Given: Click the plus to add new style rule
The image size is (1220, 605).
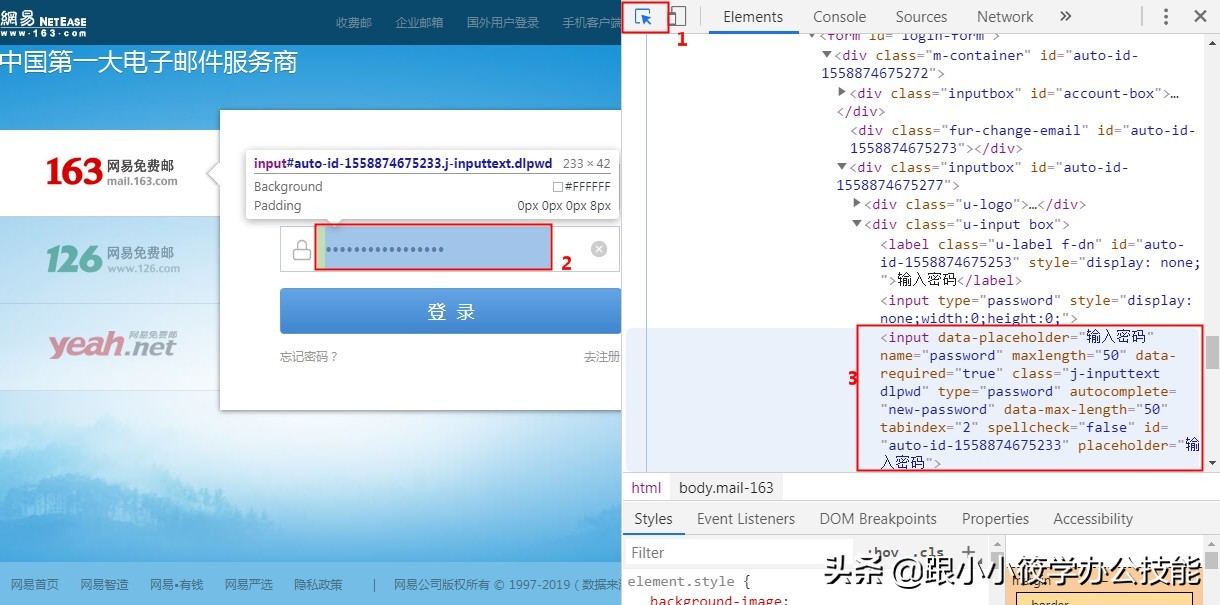Looking at the screenshot, I should tap(968, 551).
